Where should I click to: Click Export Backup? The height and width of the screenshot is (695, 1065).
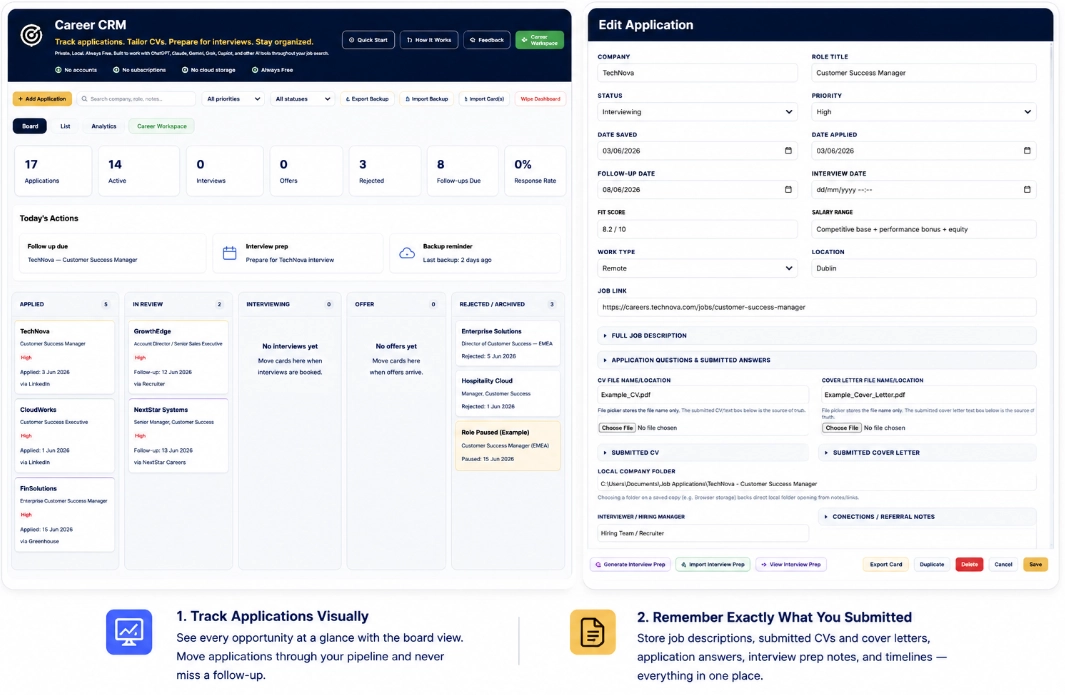click(x=367, y=99)
